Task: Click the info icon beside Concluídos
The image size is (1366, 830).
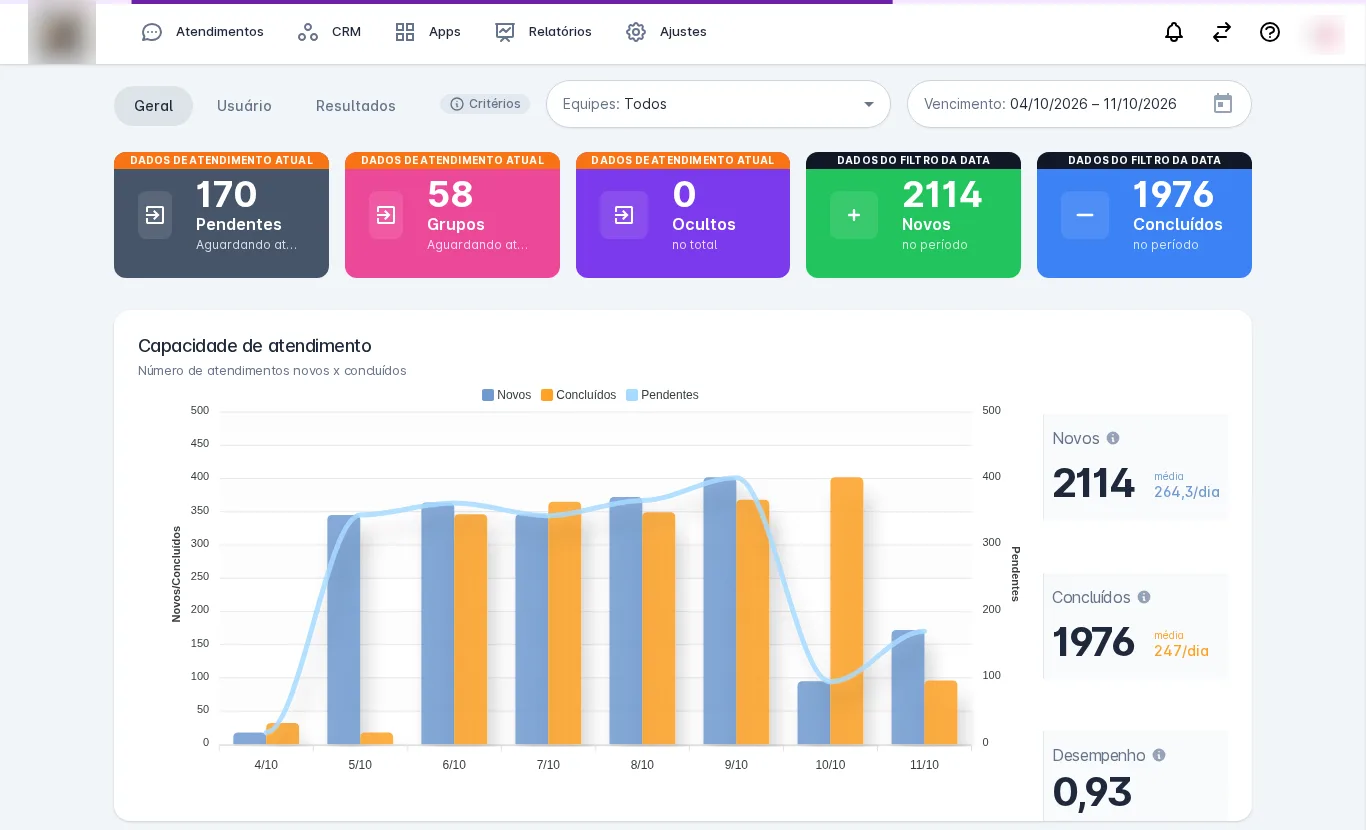Action: 1144,597
